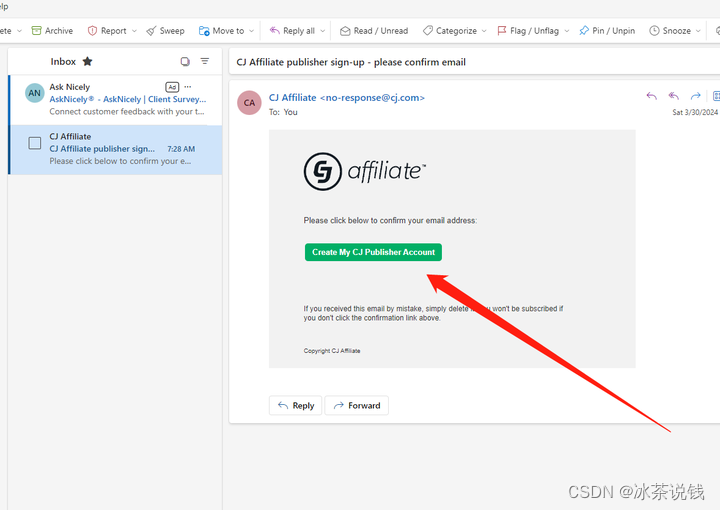Open the Snooze dropdown arrow
This screenshot has width=720, height=510.
click(698, 31)
